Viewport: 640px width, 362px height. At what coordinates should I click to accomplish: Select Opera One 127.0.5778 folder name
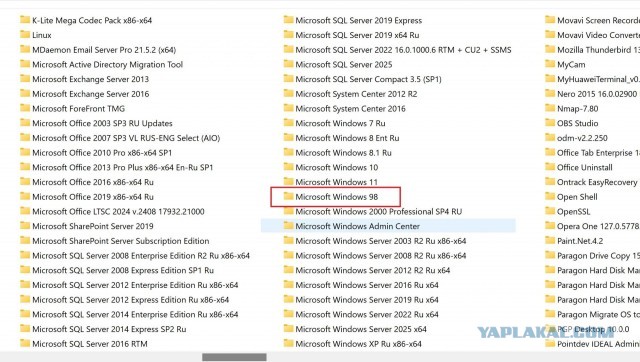pos(598,226)
